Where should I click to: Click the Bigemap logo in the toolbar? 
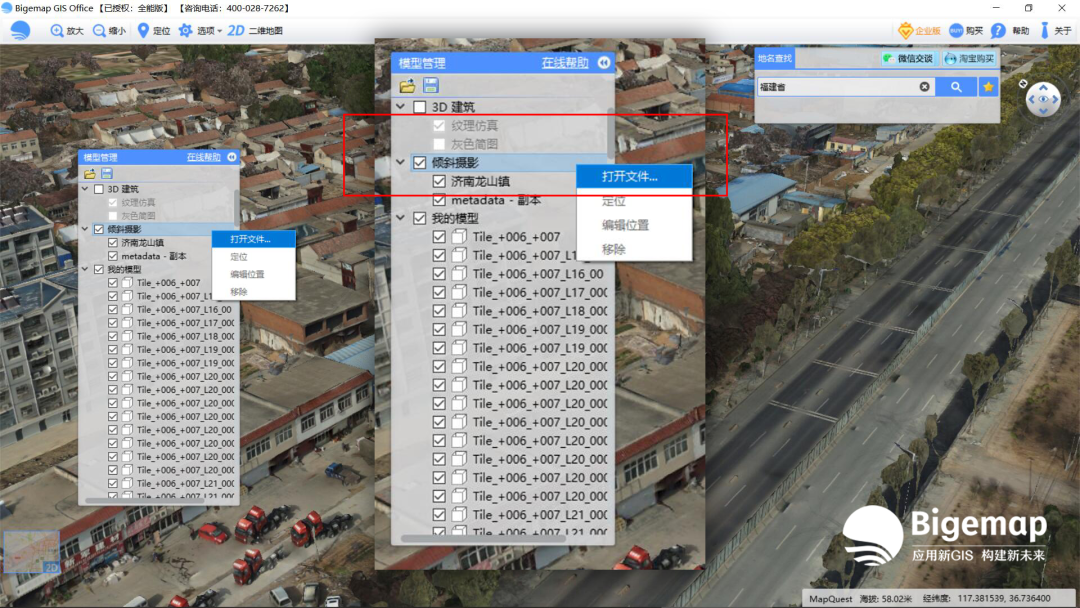coord(20,30)
